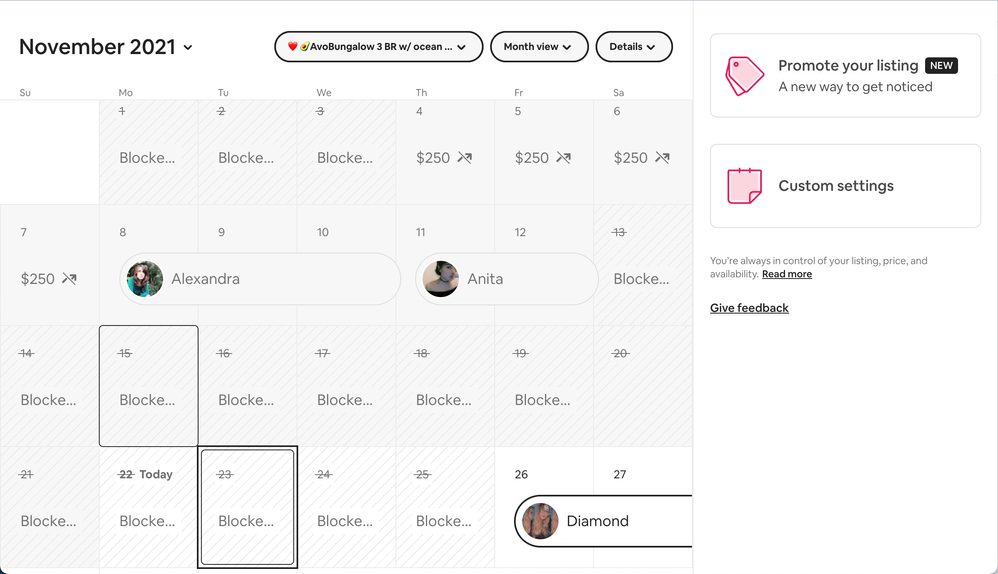Image resolution: width=998 pixels, height=574 pixels.
Task: Select the blocked November 23 cell
Action: [x=247, y=507]
